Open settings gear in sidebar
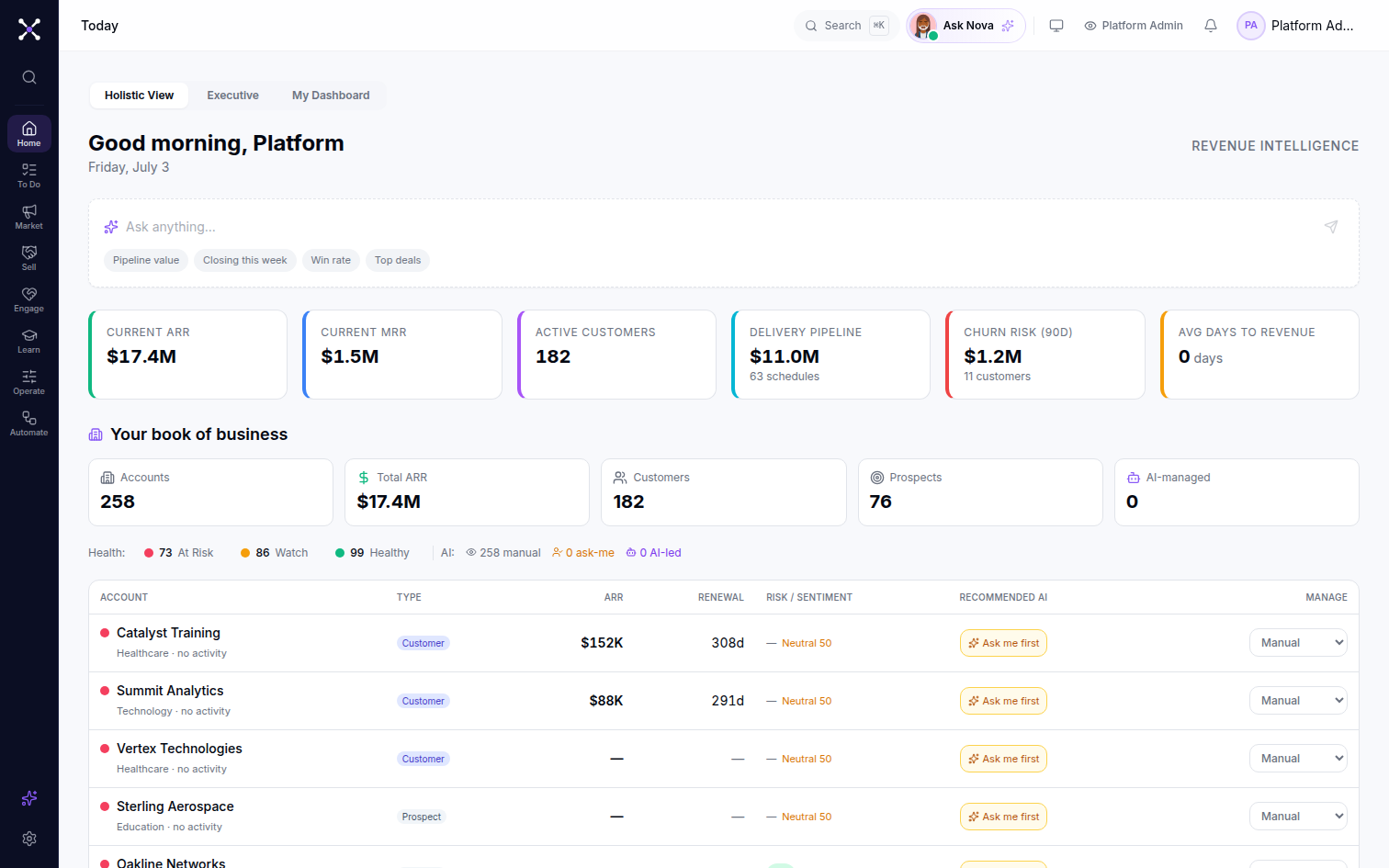1389x868 pixels. [29, 839]
